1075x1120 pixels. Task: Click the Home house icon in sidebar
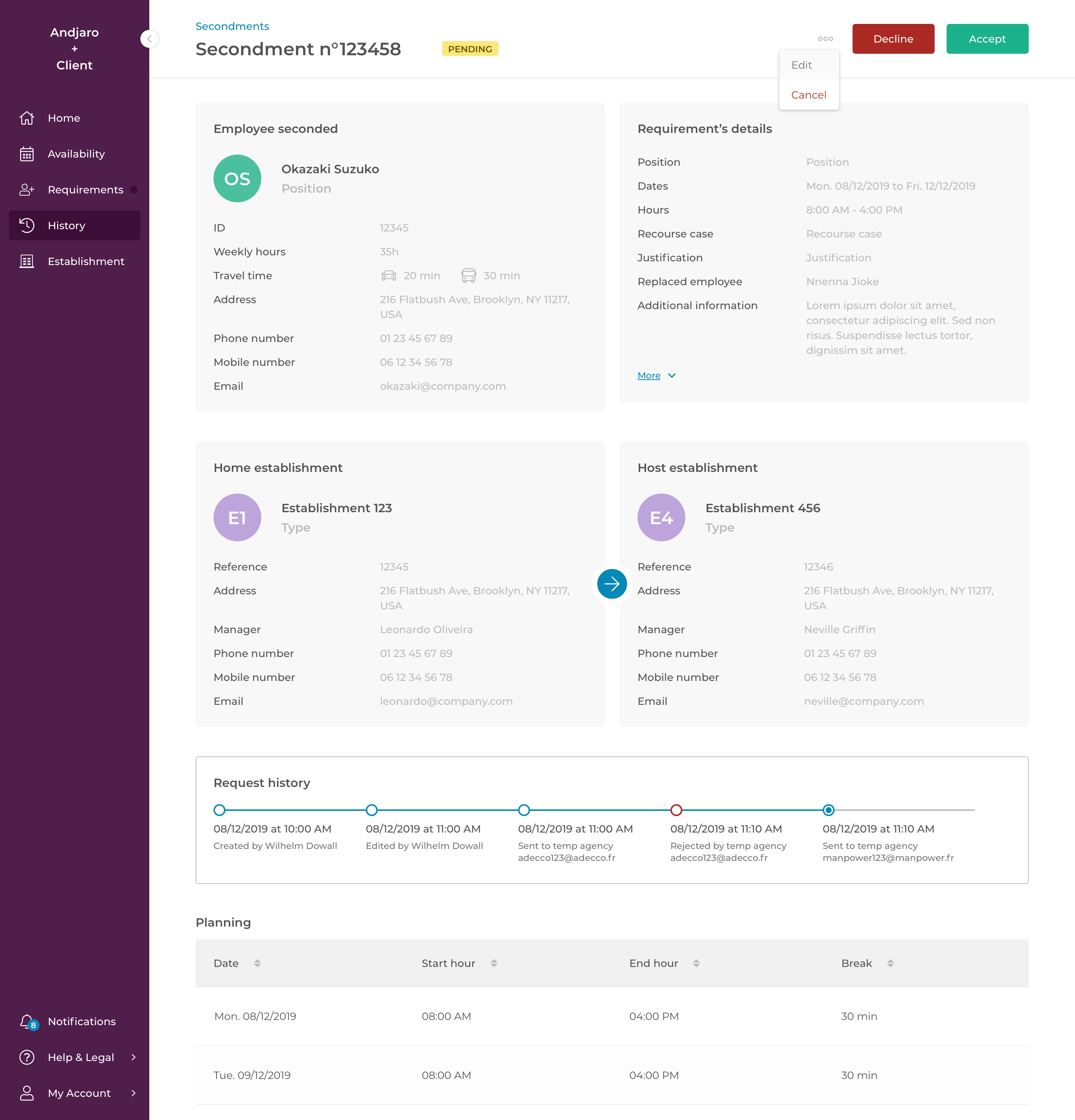[x=27, y=118]
